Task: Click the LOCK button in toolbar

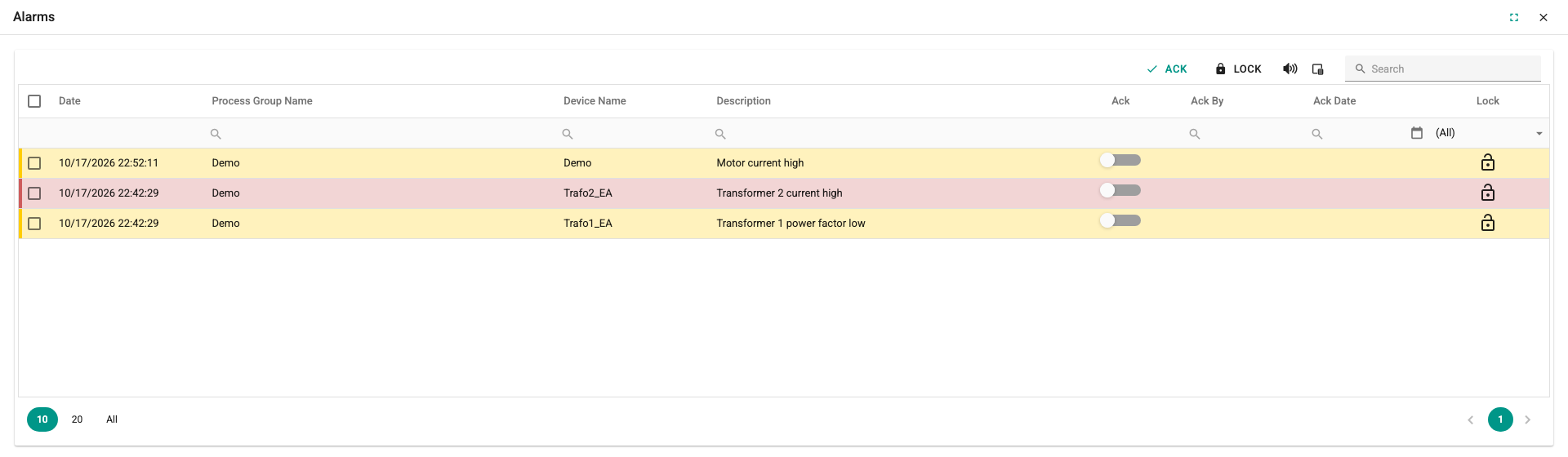Action: (x=1238, y=69)
